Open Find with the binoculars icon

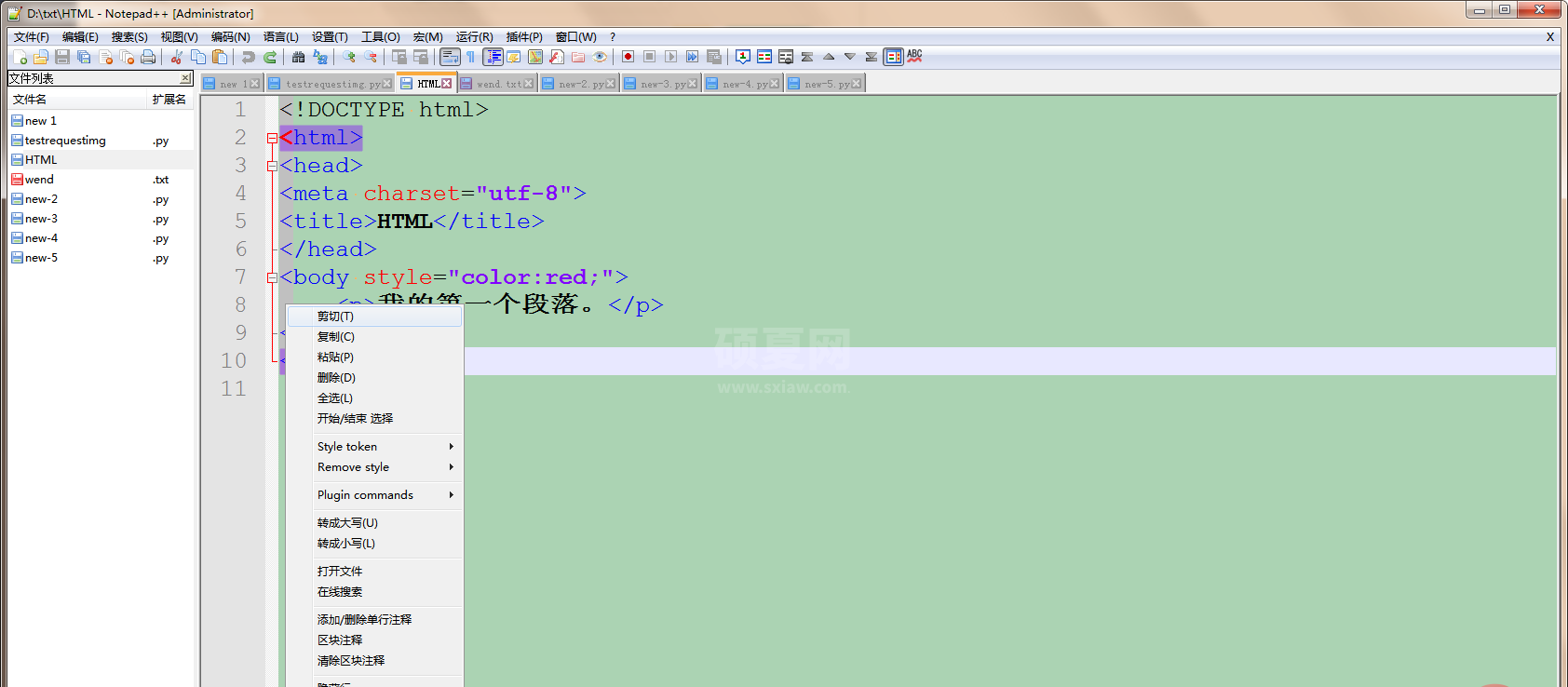click(298, 57)
